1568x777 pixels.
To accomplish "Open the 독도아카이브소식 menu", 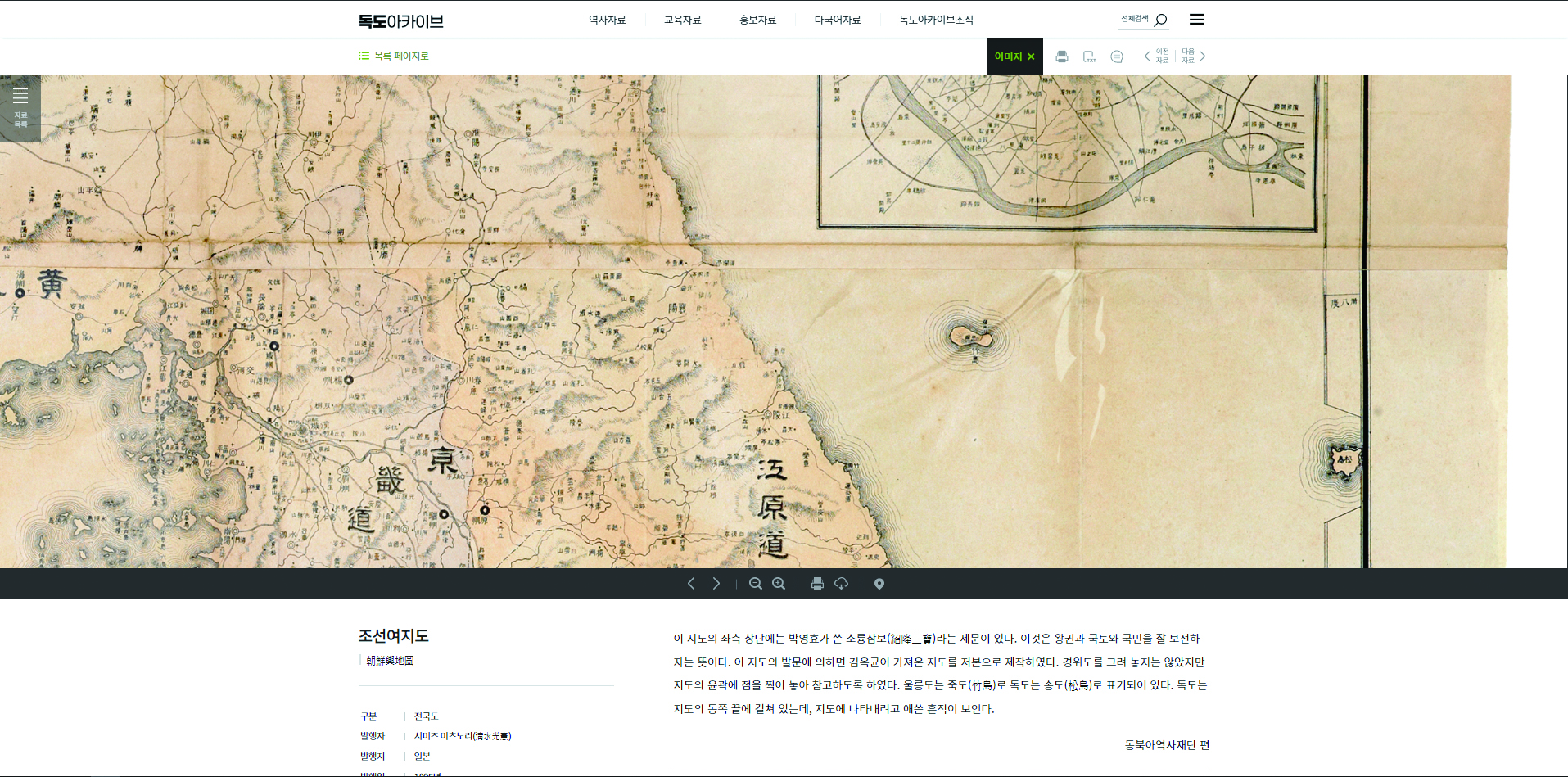I will 936,20.
